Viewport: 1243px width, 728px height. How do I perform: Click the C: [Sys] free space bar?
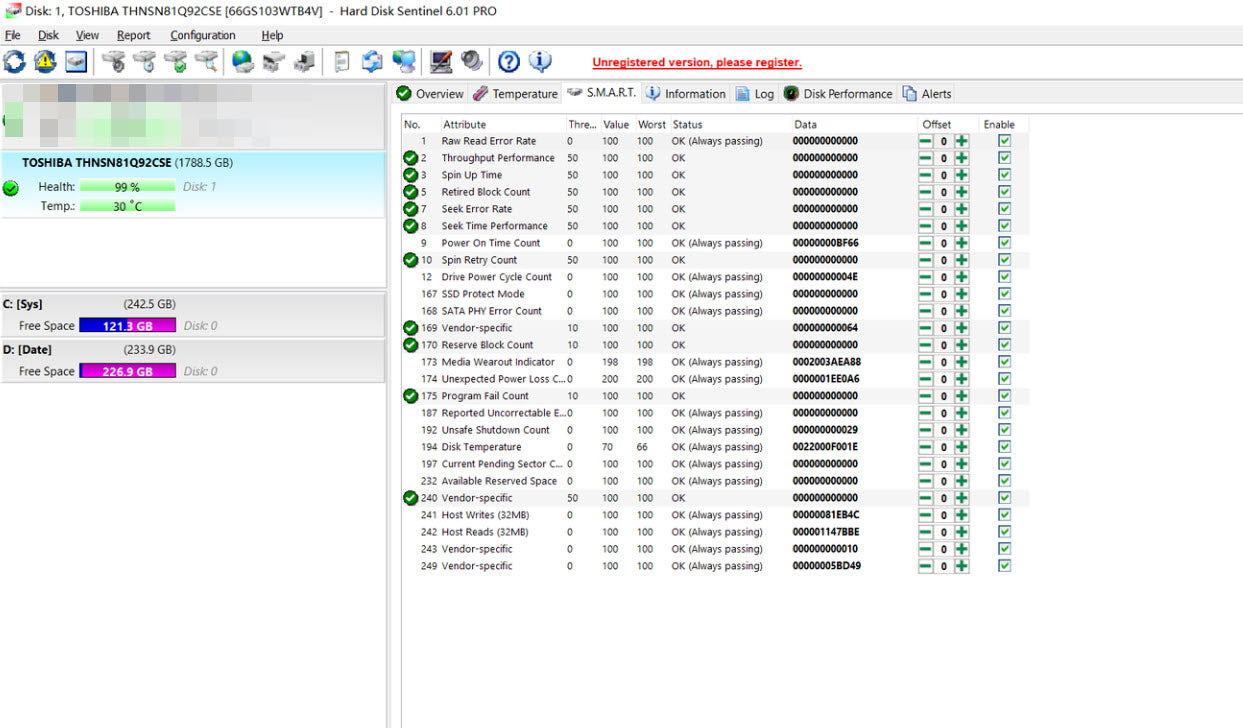pyautogui.click(x=127, y=326)
